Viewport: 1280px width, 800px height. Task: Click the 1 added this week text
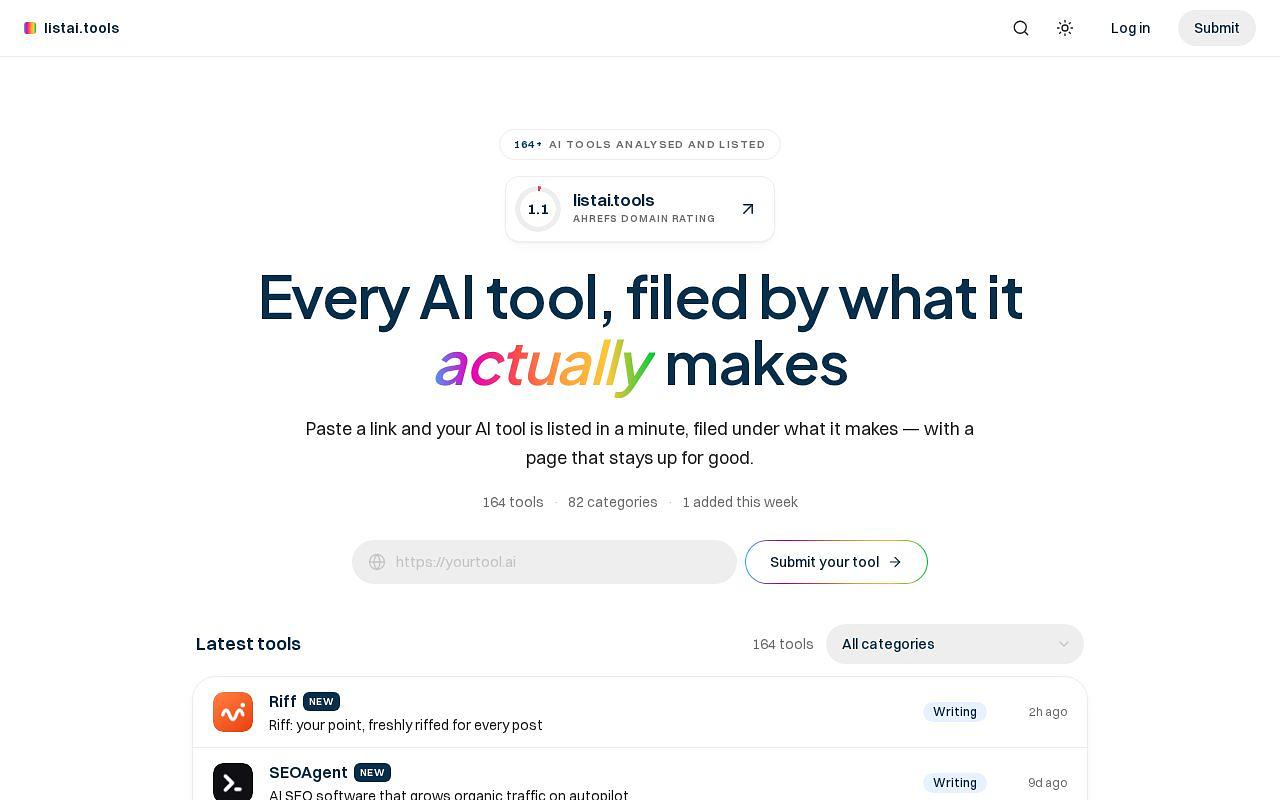tap(740, 502)
